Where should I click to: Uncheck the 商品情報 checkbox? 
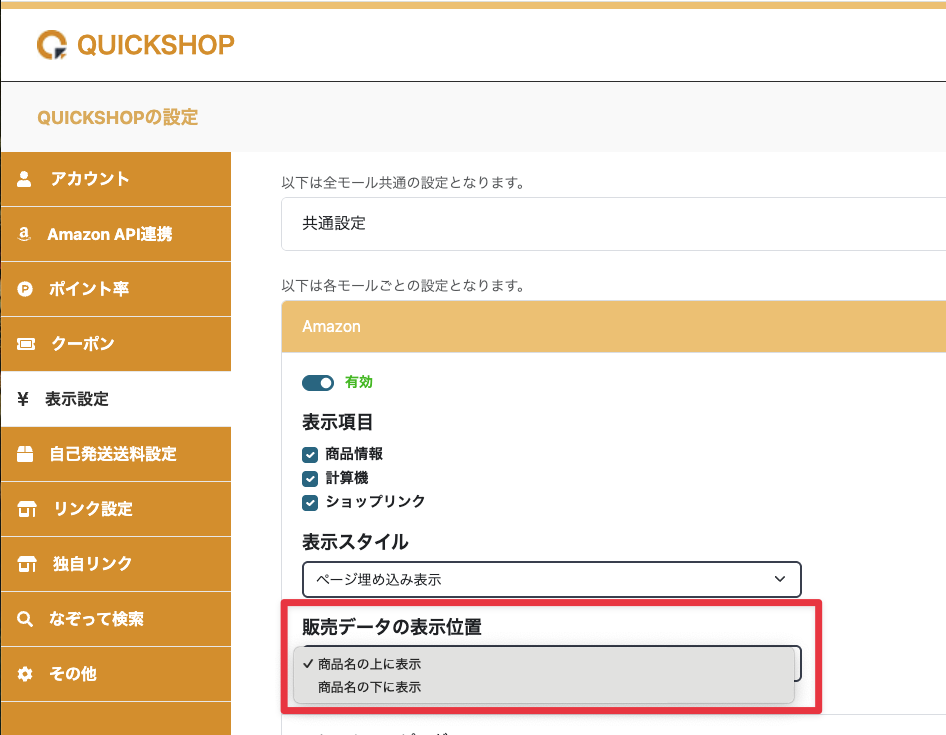pos(310,454)
